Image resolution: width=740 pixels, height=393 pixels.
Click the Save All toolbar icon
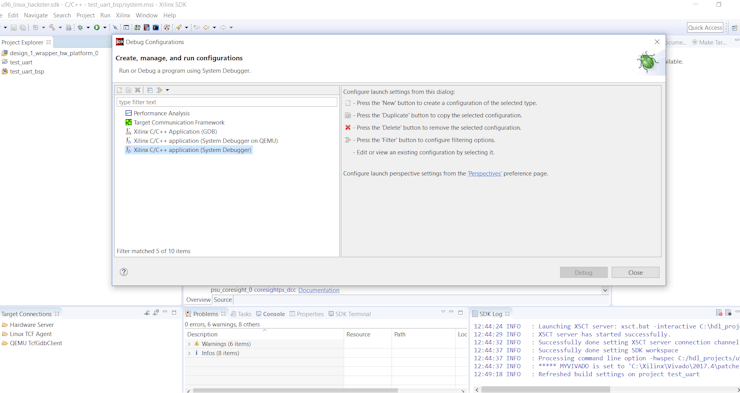coord(23,27)
